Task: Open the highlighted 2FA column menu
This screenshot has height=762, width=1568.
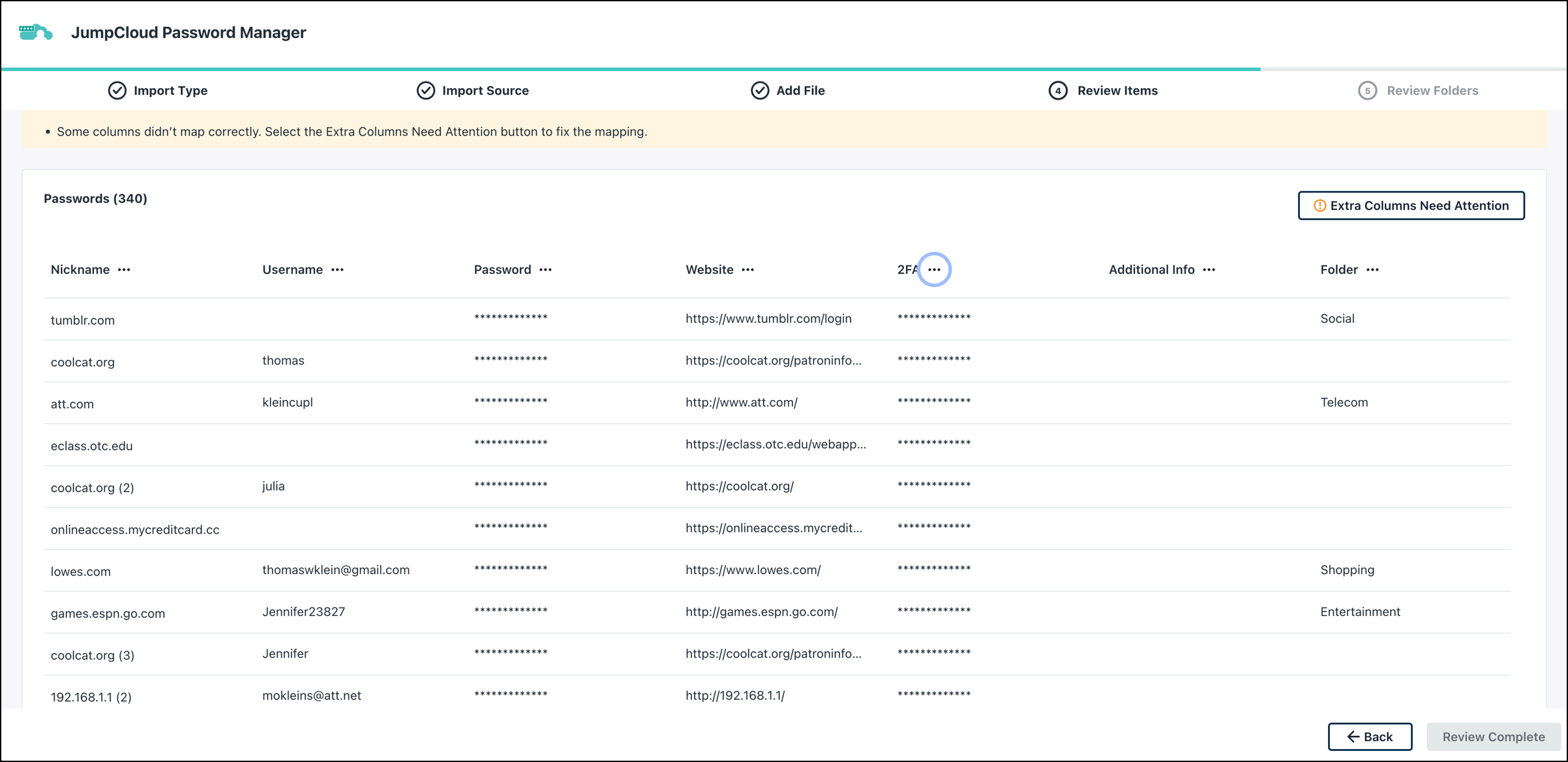Action: (935, 269)
